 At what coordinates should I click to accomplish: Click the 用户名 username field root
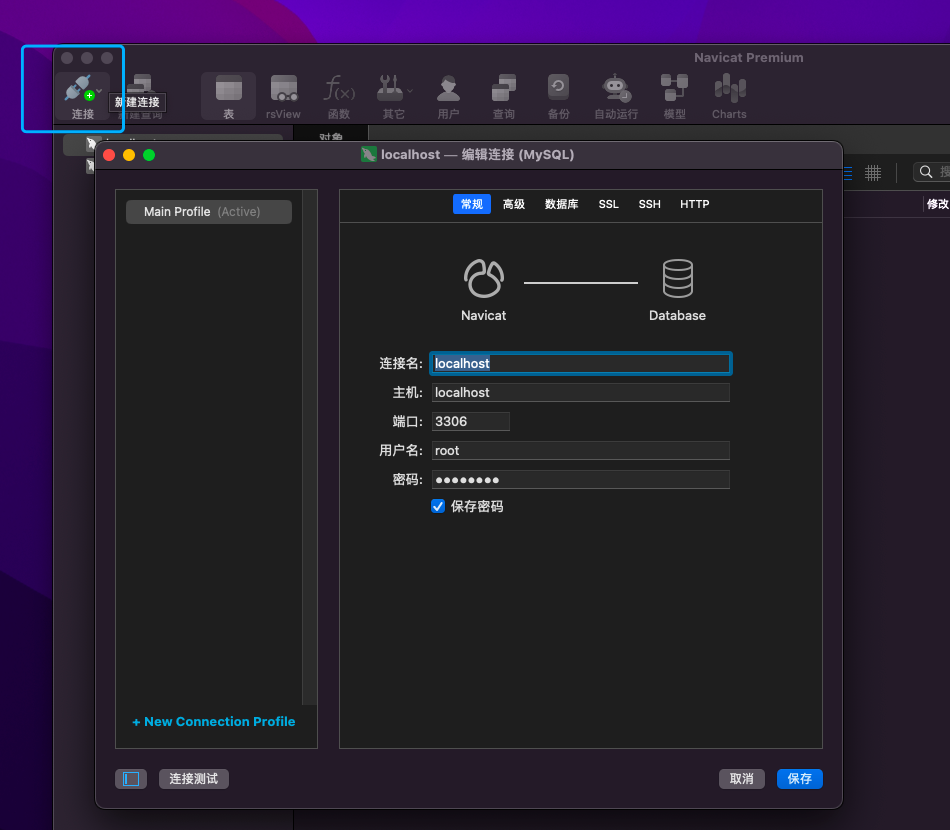[x=581, y=451]
